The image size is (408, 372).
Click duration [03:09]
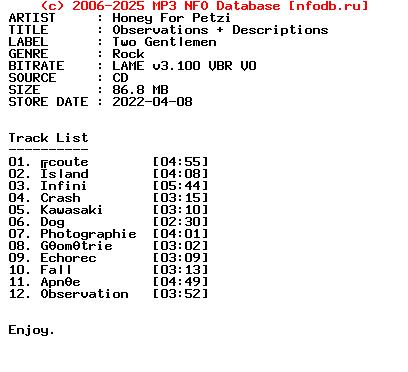[x=180, y=258]
